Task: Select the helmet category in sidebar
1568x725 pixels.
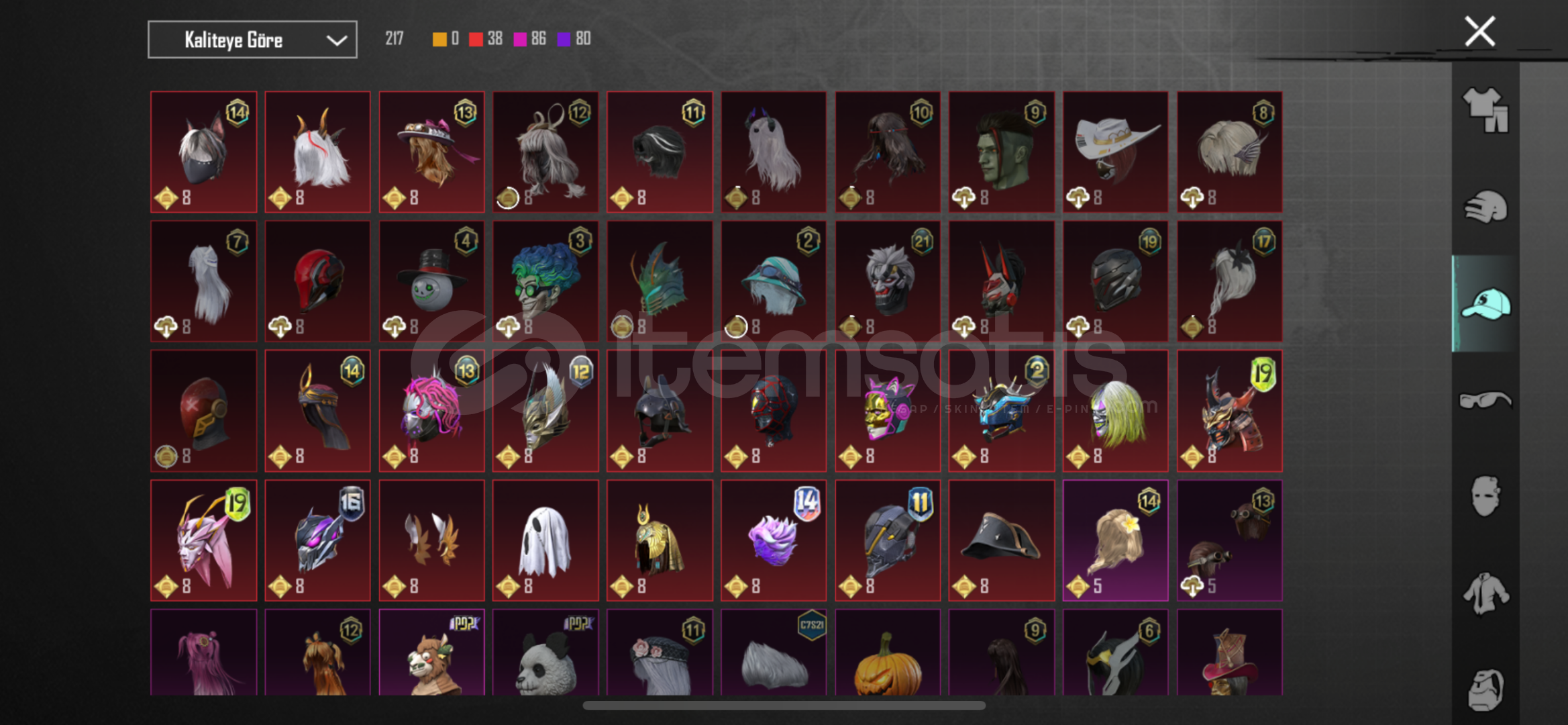Action: click(1485, 207)
